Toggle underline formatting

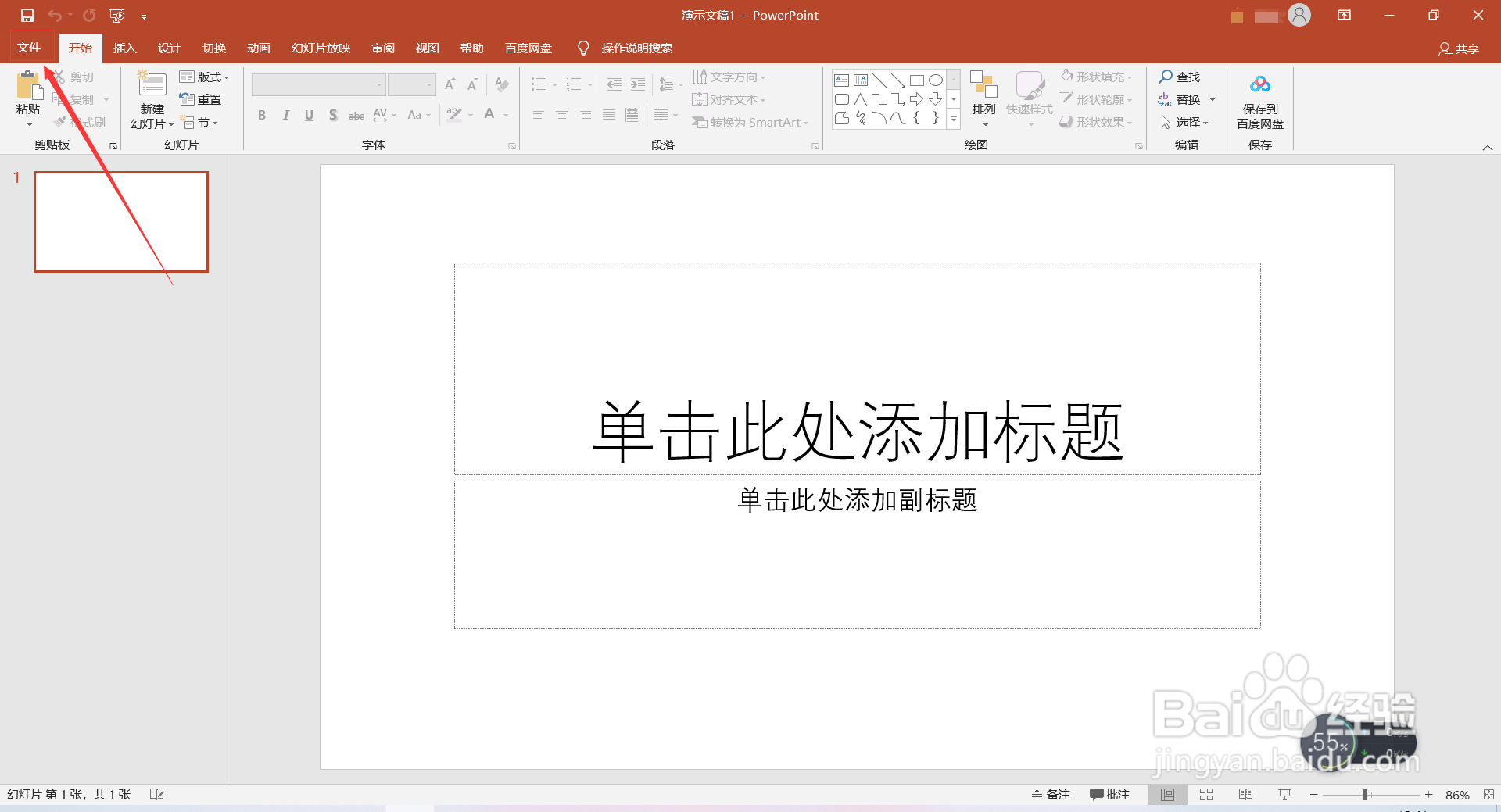pyautogui.click(x=309, y=115)
